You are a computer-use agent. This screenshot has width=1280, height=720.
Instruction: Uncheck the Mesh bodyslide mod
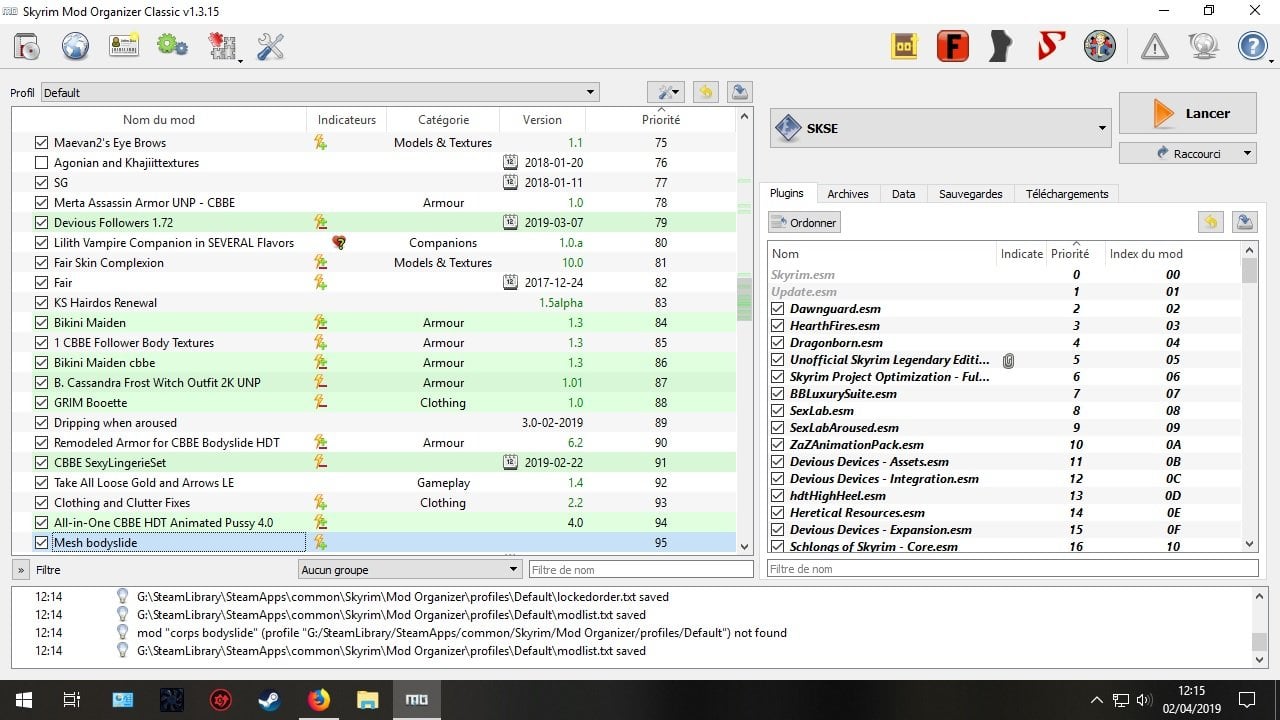pos(41,542)
